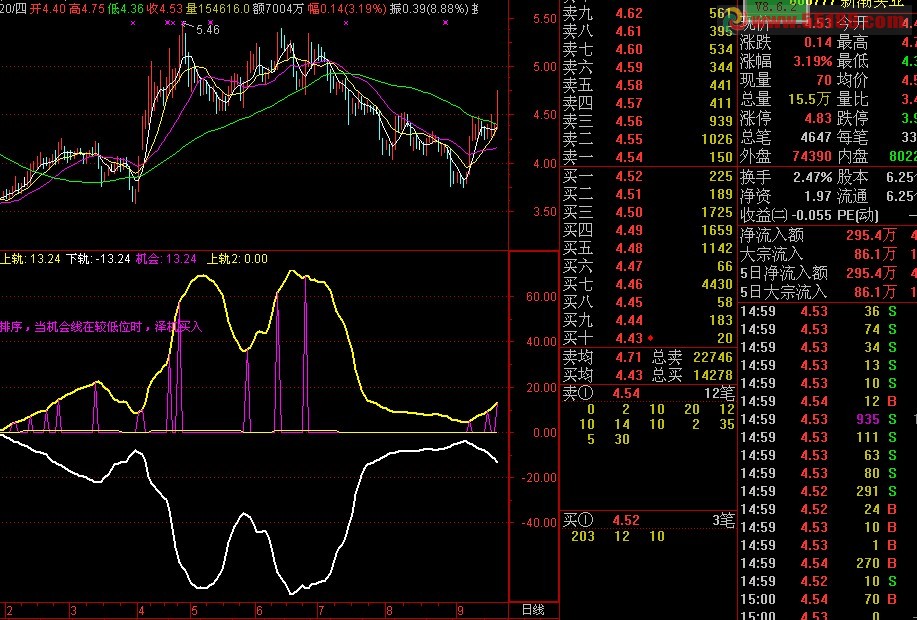Click the 收益(二) value -0.055
This screenshot has width=917, height=620.
[810, 215]
